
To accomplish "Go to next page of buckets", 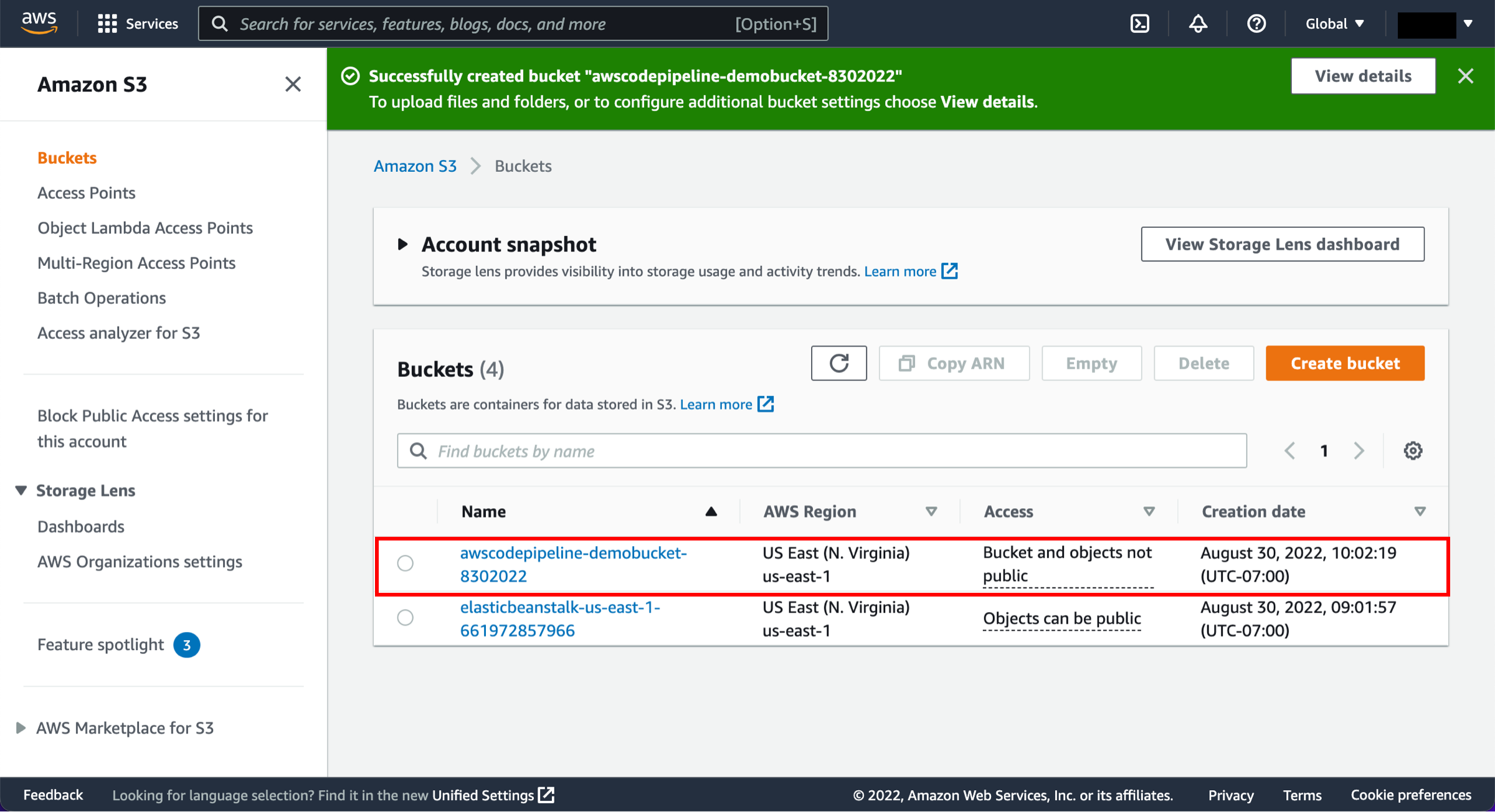I will (x=1359, y=451).
